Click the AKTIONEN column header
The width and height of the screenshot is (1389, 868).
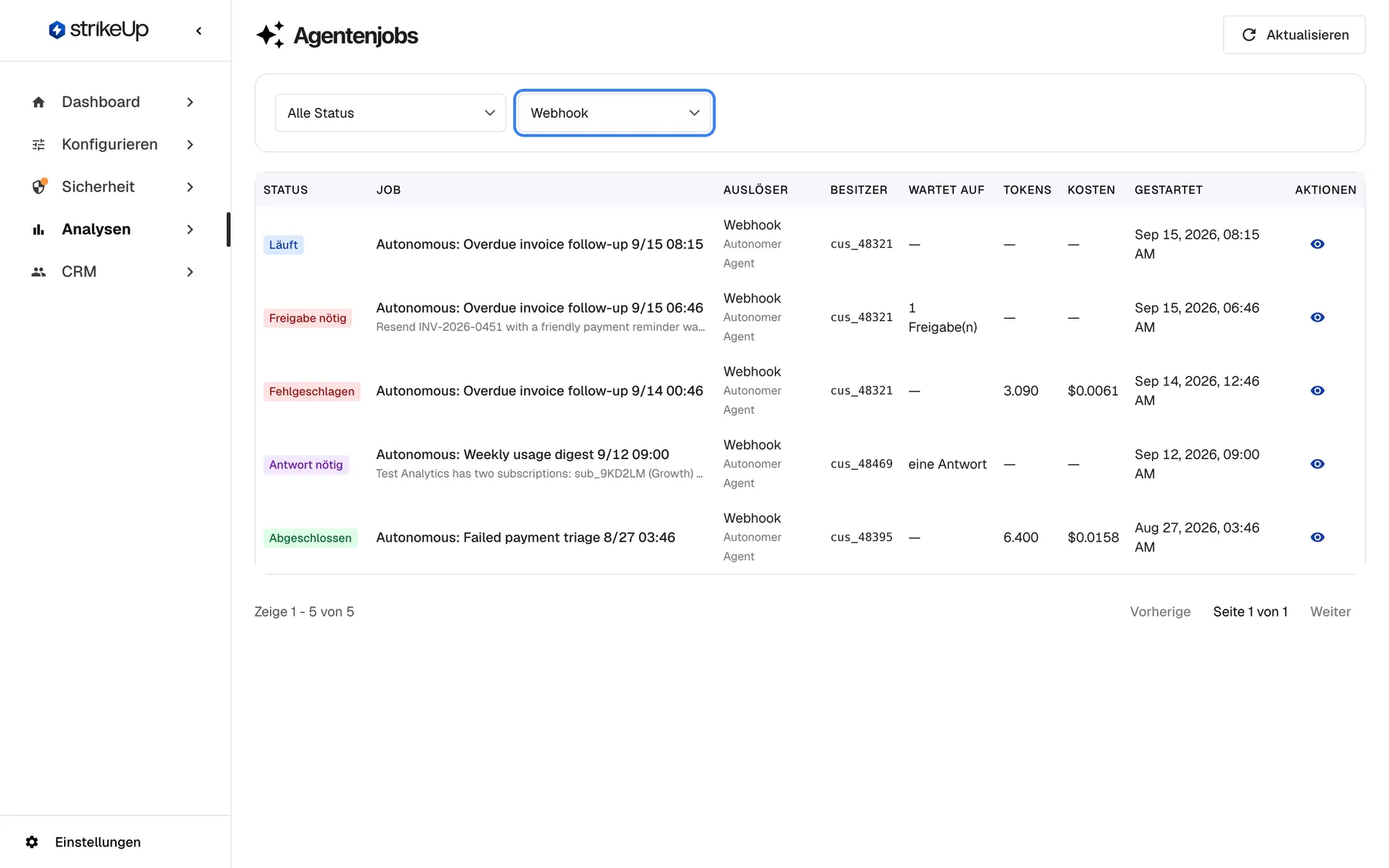pos(1326,190)
